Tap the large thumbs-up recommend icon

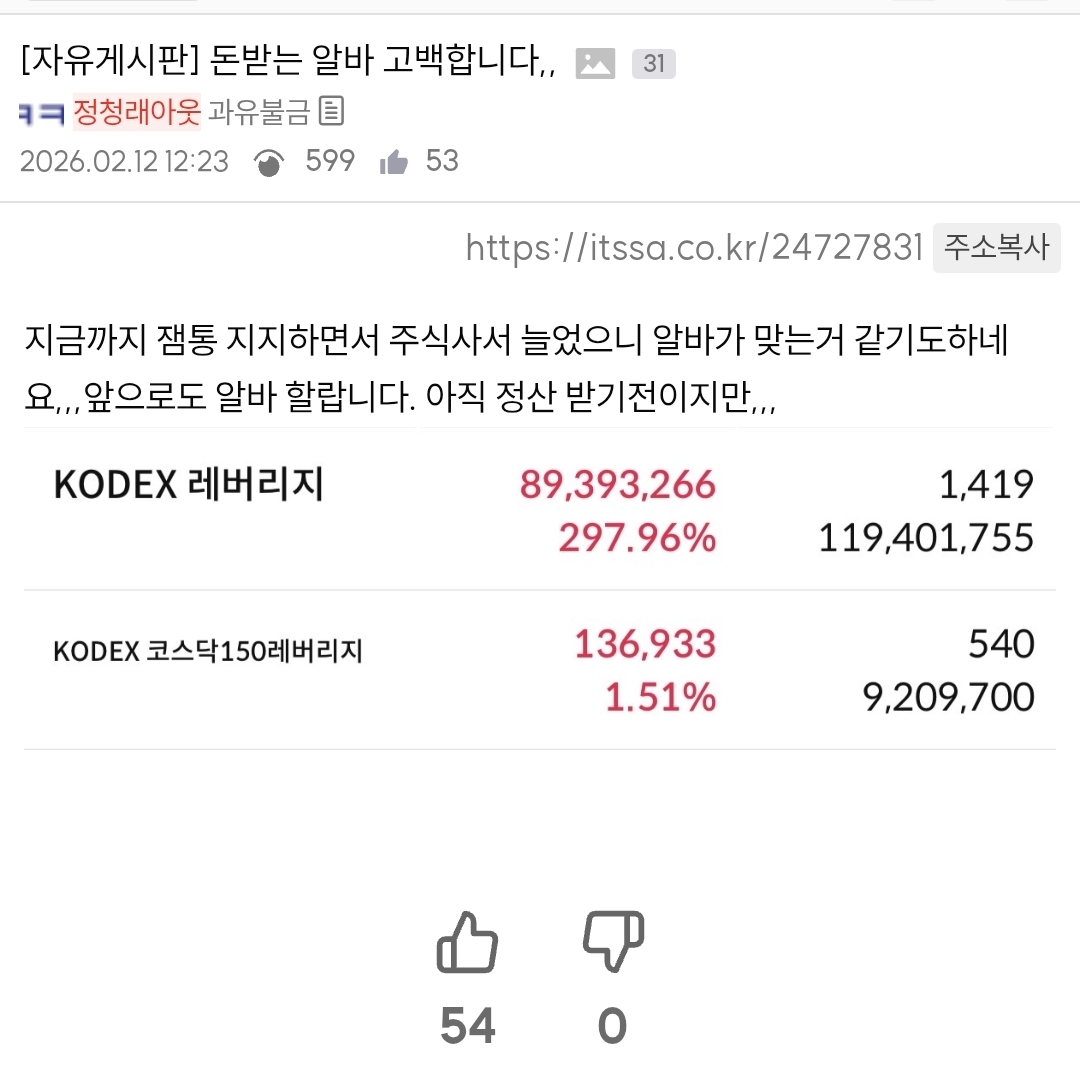467,943
